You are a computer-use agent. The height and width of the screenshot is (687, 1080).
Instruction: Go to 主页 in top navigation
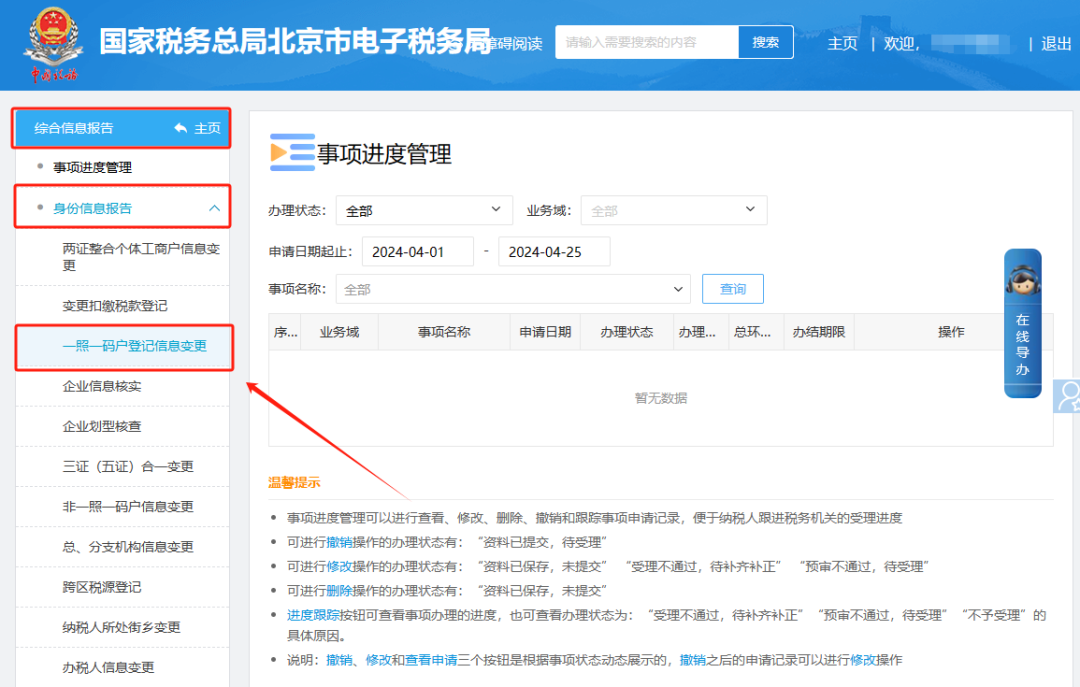click(842, 43)
